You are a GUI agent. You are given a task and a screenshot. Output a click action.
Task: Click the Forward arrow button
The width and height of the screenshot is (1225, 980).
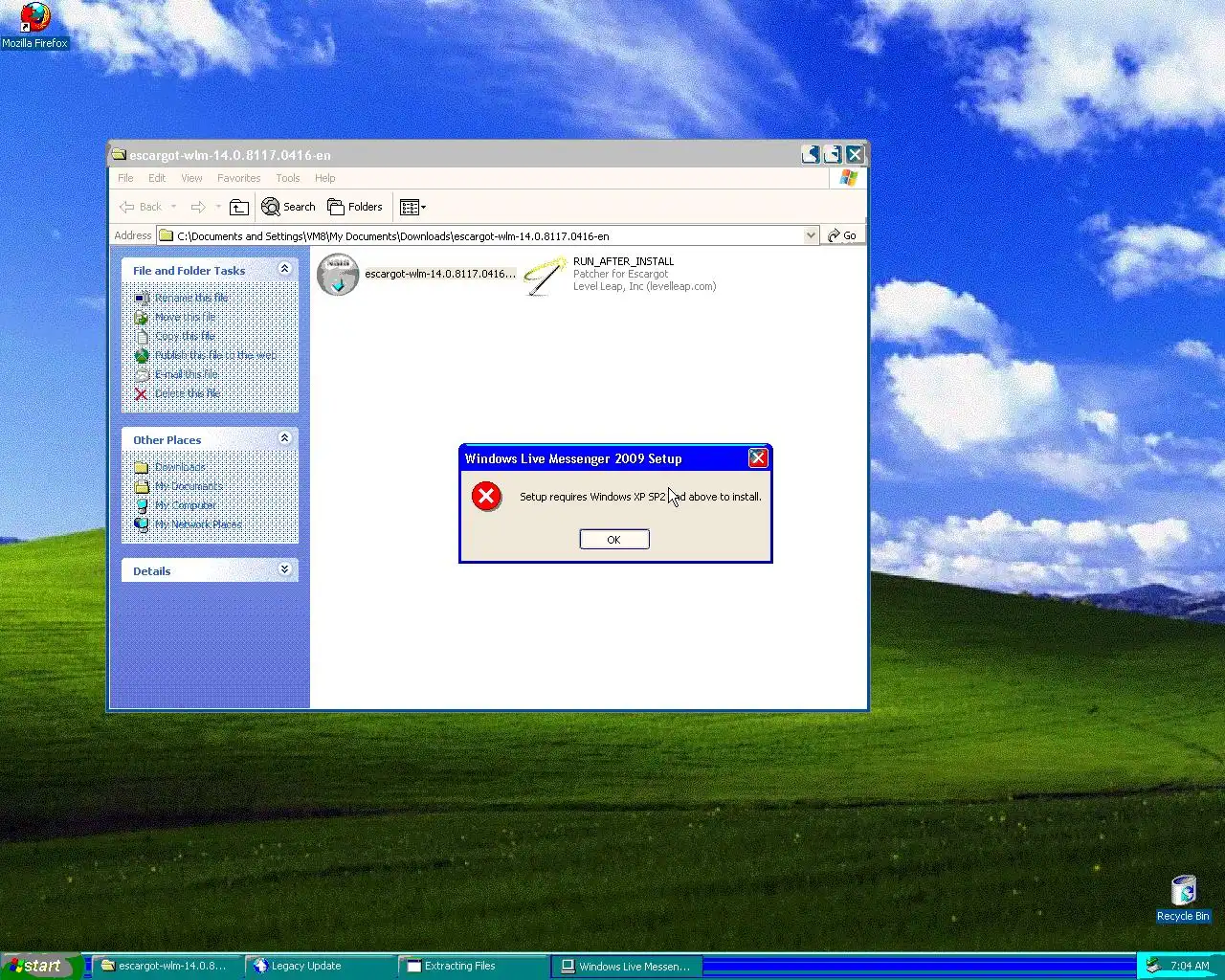click(x=198, y=207)
